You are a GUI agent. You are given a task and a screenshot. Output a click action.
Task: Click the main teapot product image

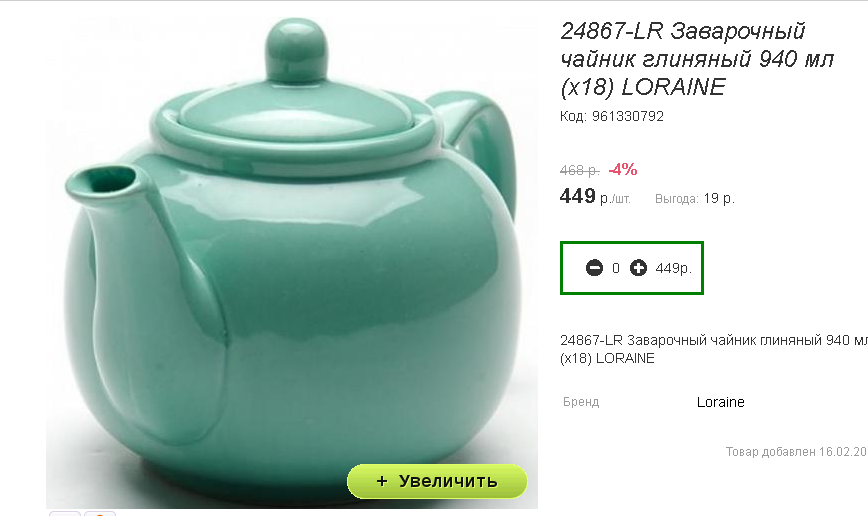point(292,260)
